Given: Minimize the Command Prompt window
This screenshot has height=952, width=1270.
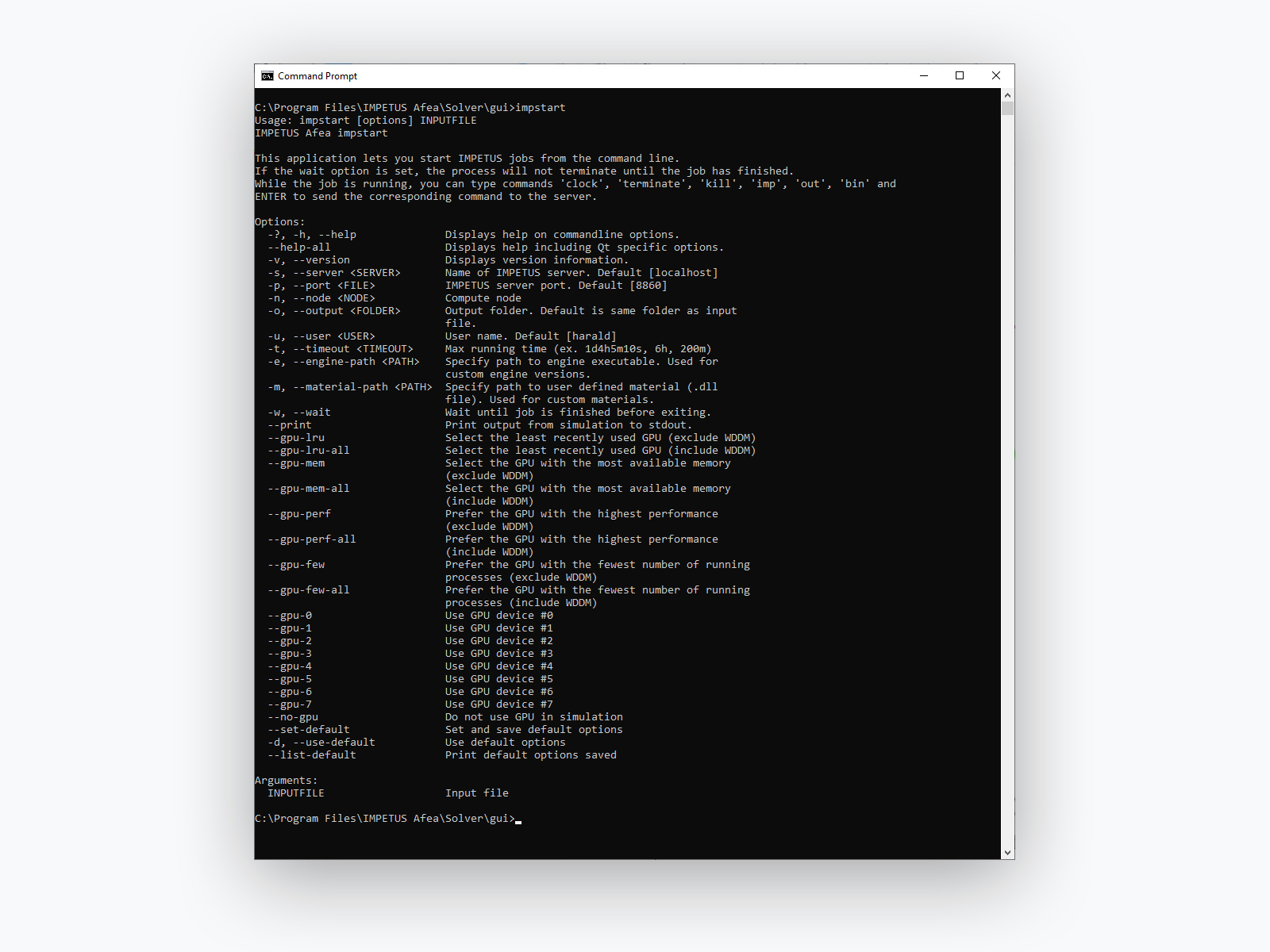Looking at the screenshot, I should click(924, 76).
